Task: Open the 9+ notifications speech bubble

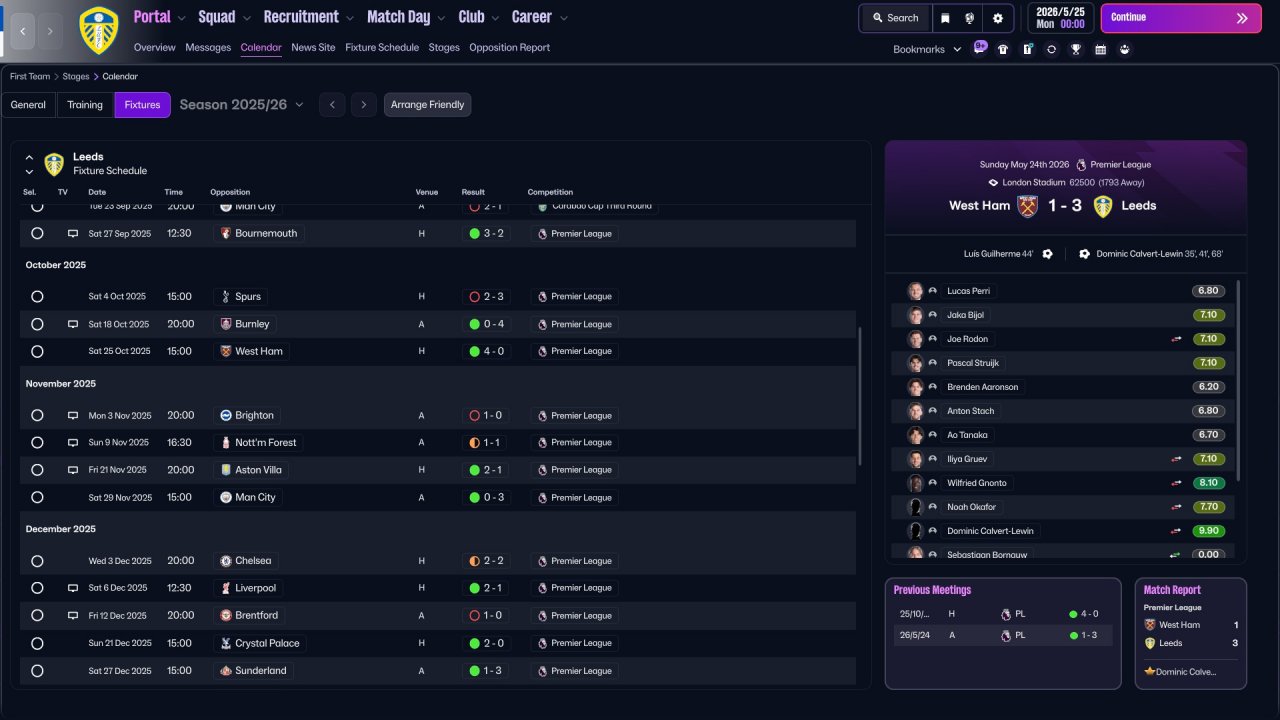Action: (980, 47)
